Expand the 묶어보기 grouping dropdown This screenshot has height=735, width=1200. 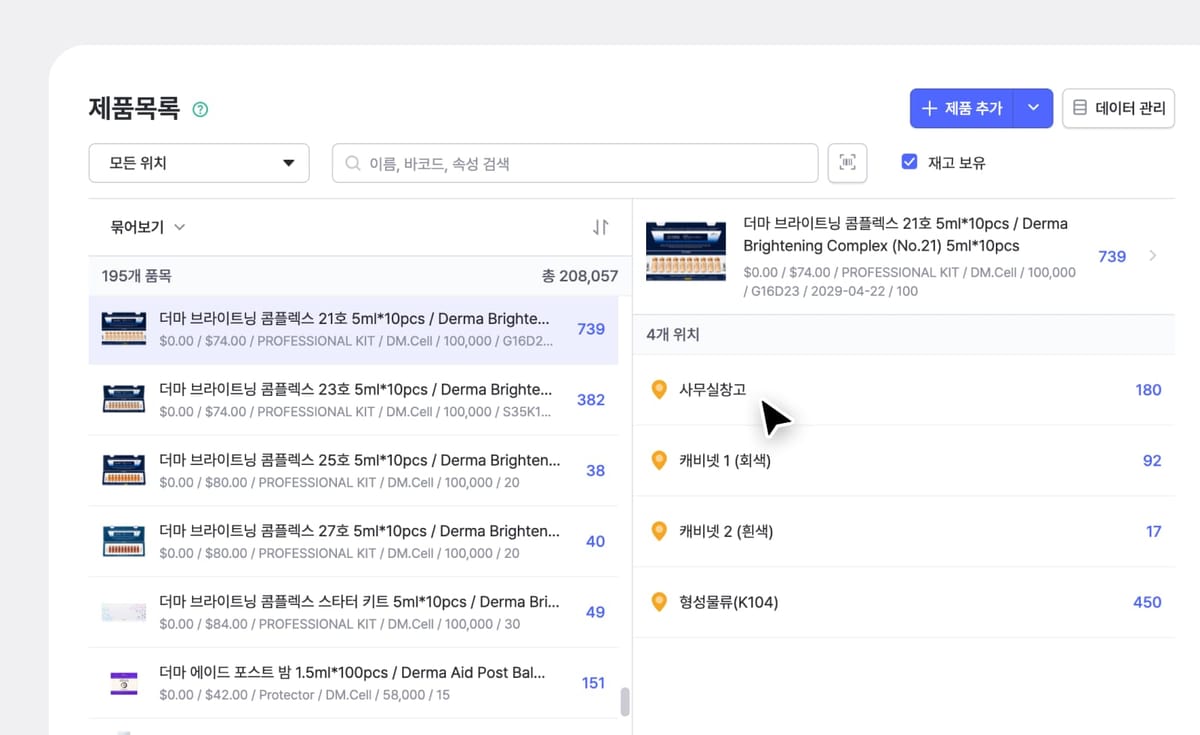pyautogui.click(x=148, y=227)
